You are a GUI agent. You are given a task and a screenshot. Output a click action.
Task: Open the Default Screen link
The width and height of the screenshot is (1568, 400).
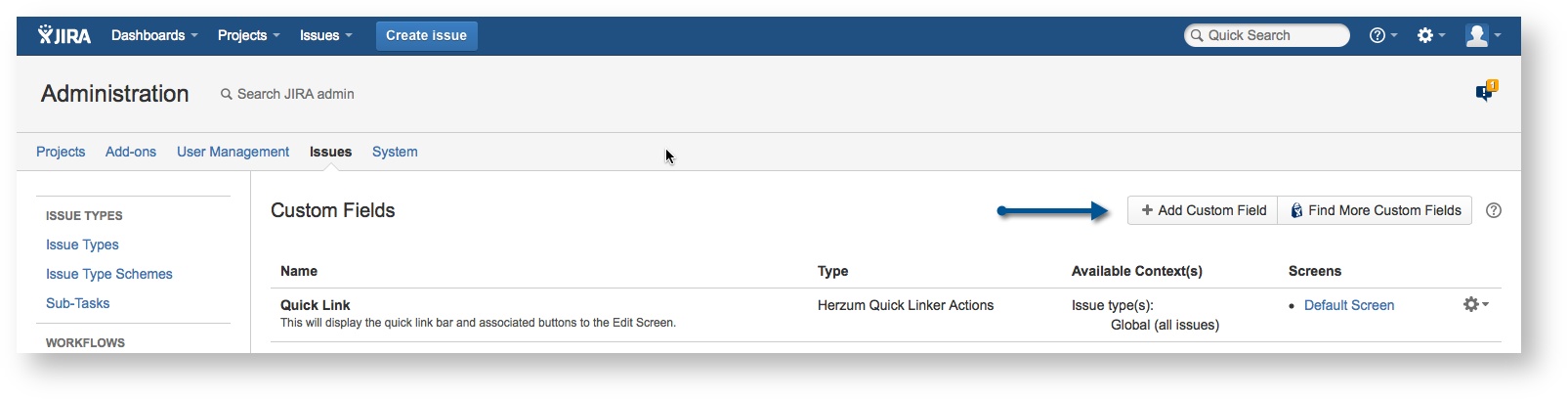(x=1349, y=305)
